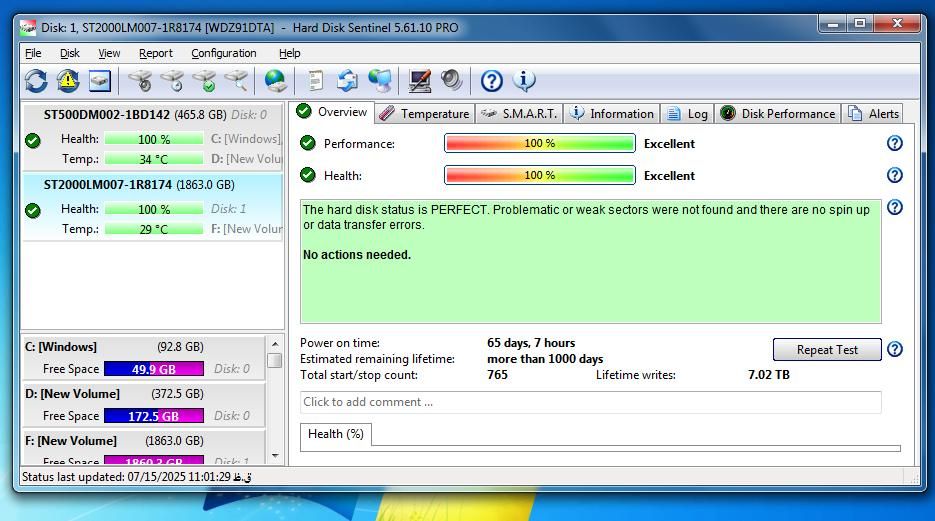Click the Hard Disk Sentinel title bar icon

pyautogui.click(x=27, y=27)
